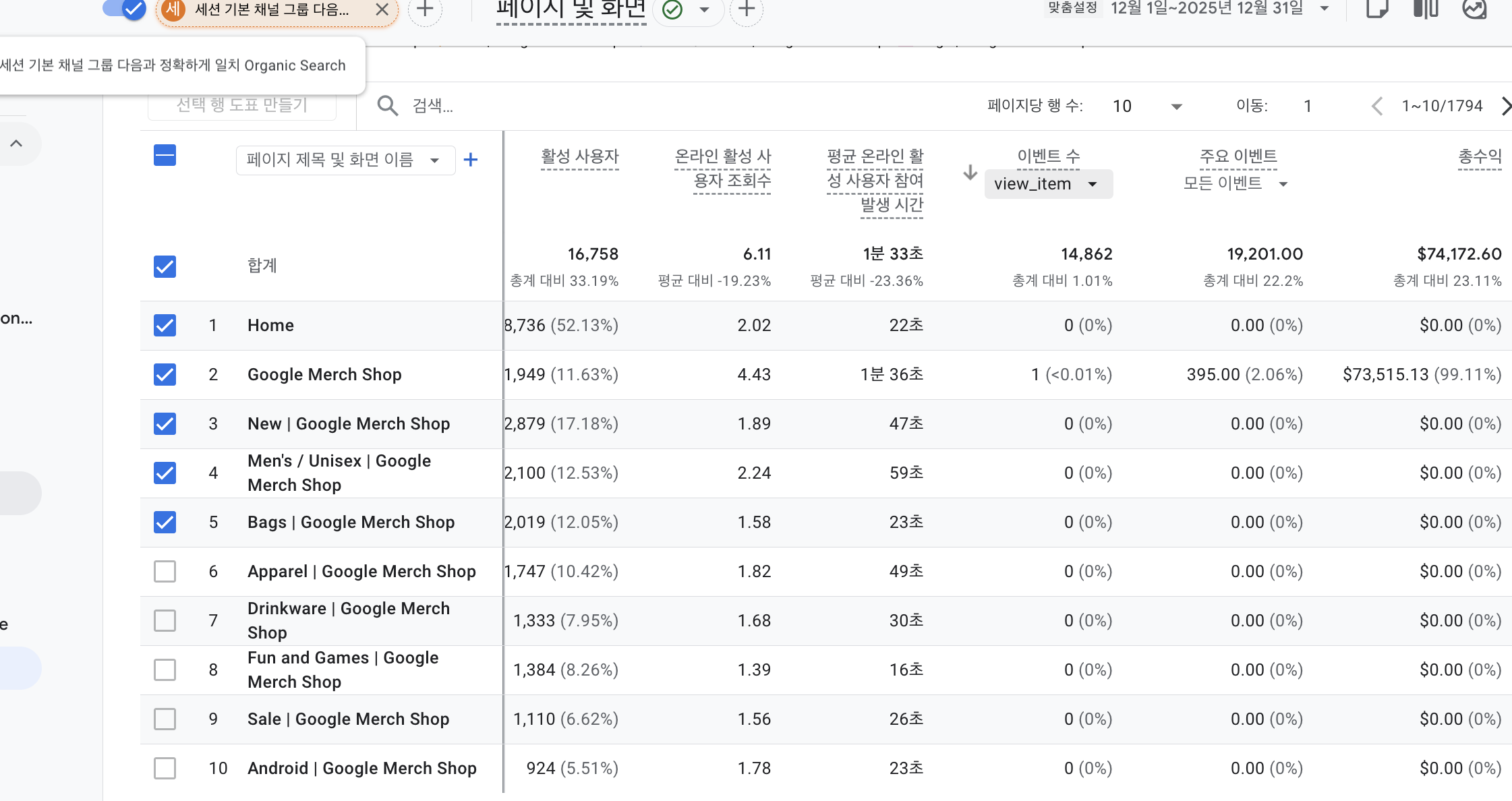Viewport: 1512px width, 801px height.
Task: Click the New | Google Merch Shop title
Action: tap(349, 423)
